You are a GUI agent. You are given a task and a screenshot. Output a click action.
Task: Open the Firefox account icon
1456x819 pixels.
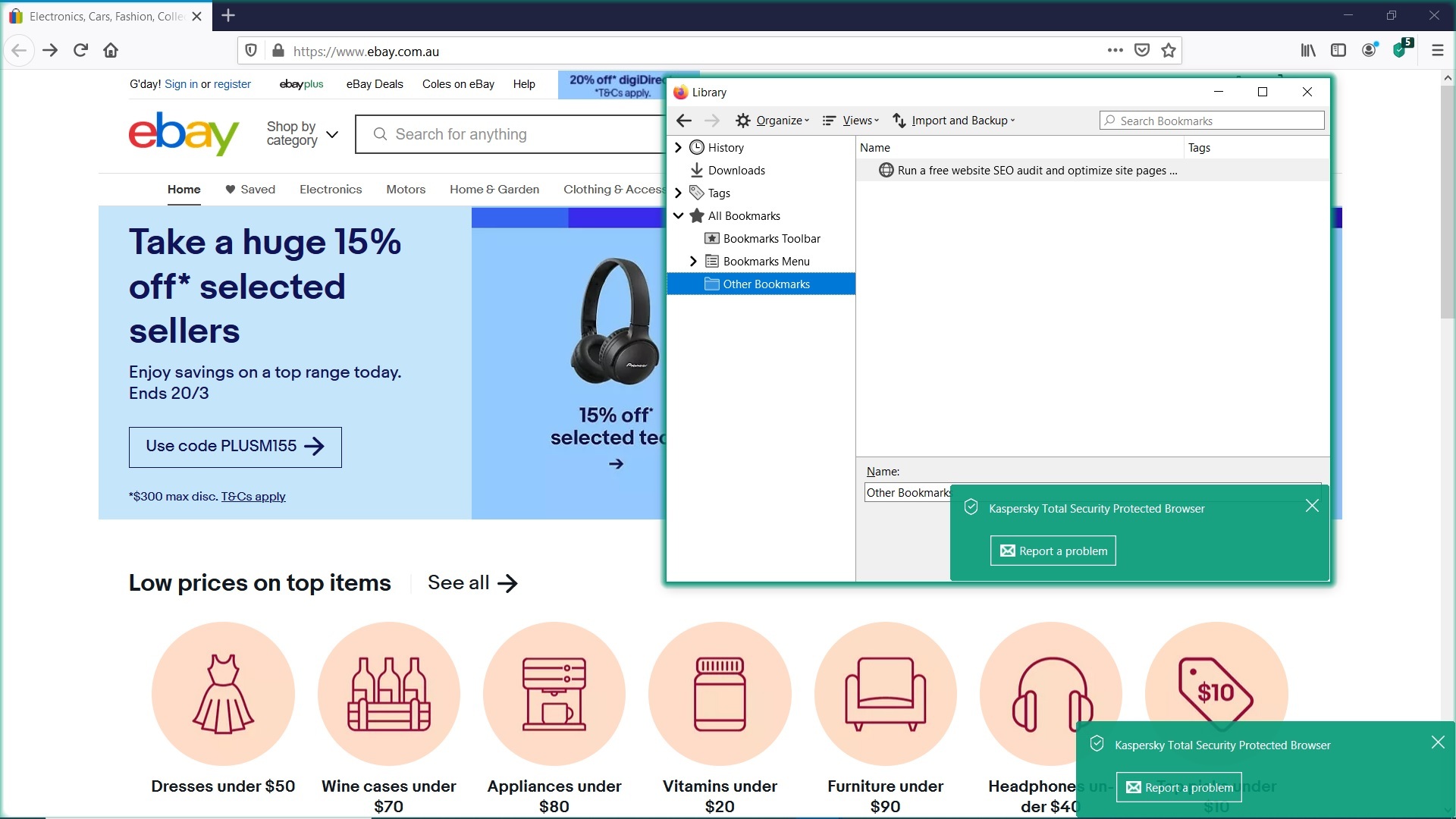[1370, 51]
